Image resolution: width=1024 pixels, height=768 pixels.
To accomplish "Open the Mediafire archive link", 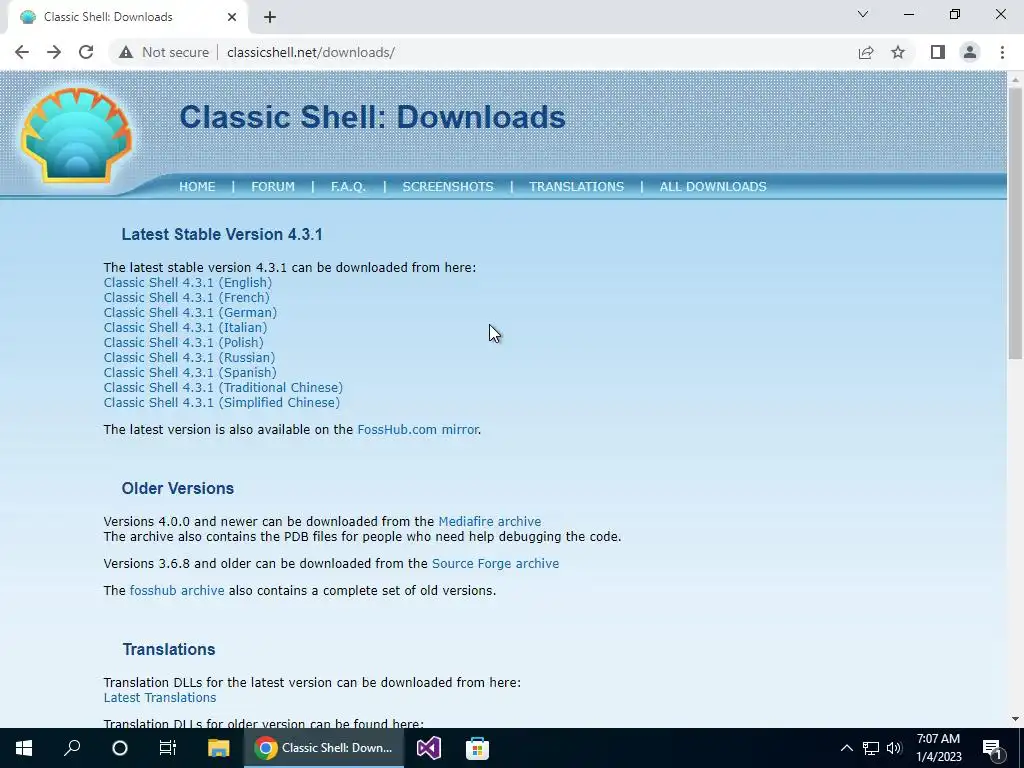I will (490, 522).
